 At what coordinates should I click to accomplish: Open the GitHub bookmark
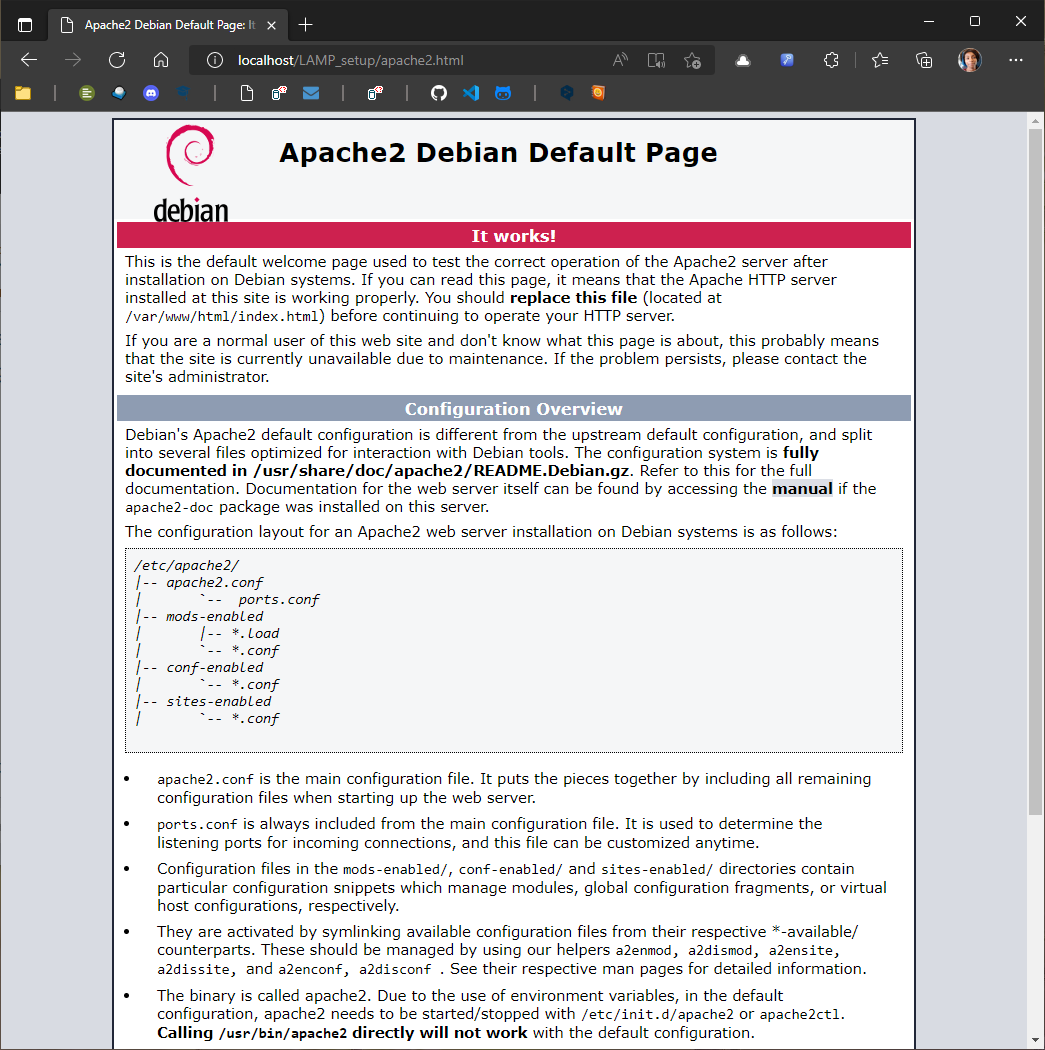tap(438, 93)
